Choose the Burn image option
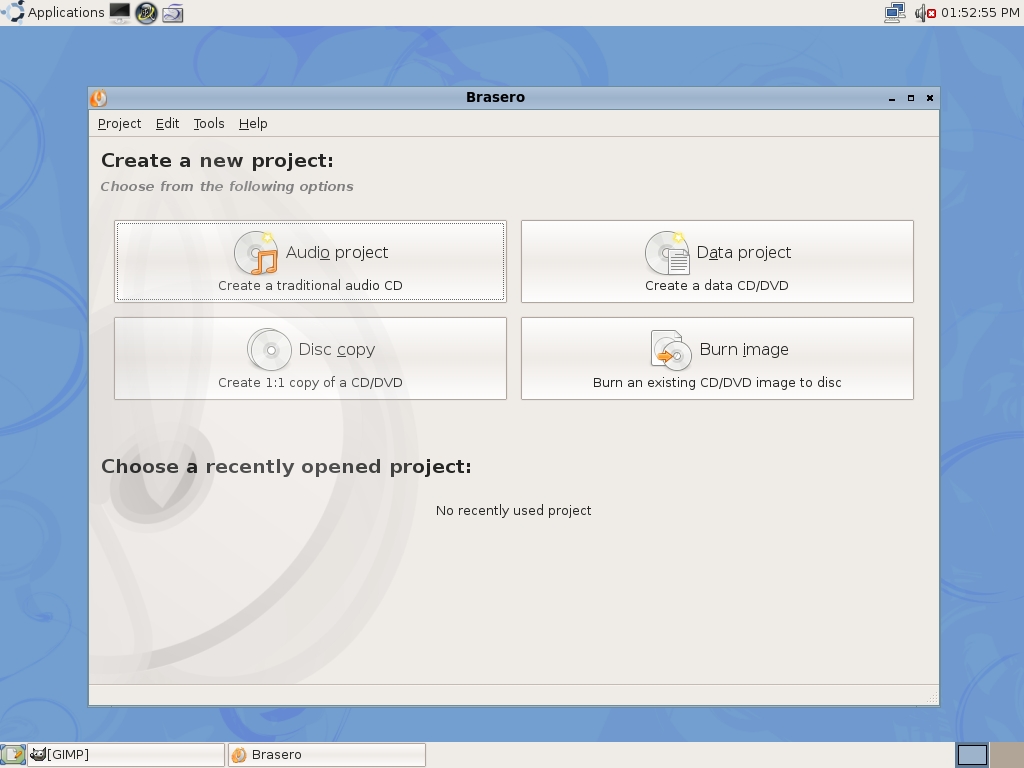The width and height of the screenshot is (1024, 768). coord(717,359)
